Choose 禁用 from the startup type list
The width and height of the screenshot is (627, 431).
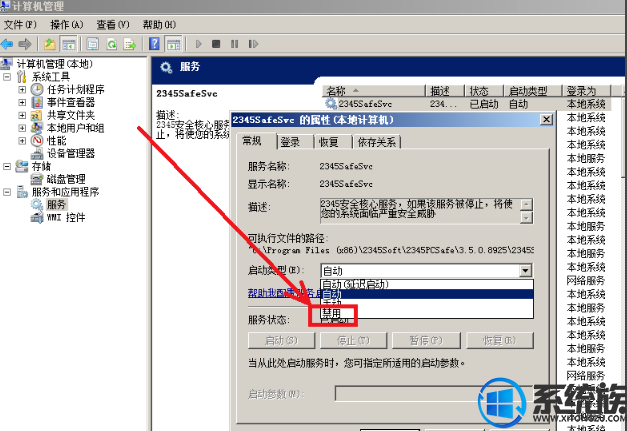click(427, 313)
